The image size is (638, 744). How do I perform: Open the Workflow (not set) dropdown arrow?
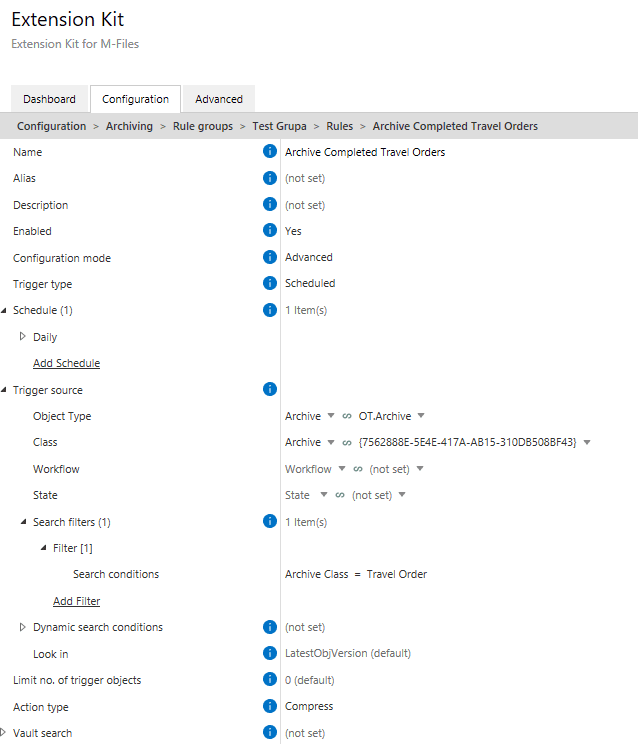pyautogui.click(x=420, y=469)
